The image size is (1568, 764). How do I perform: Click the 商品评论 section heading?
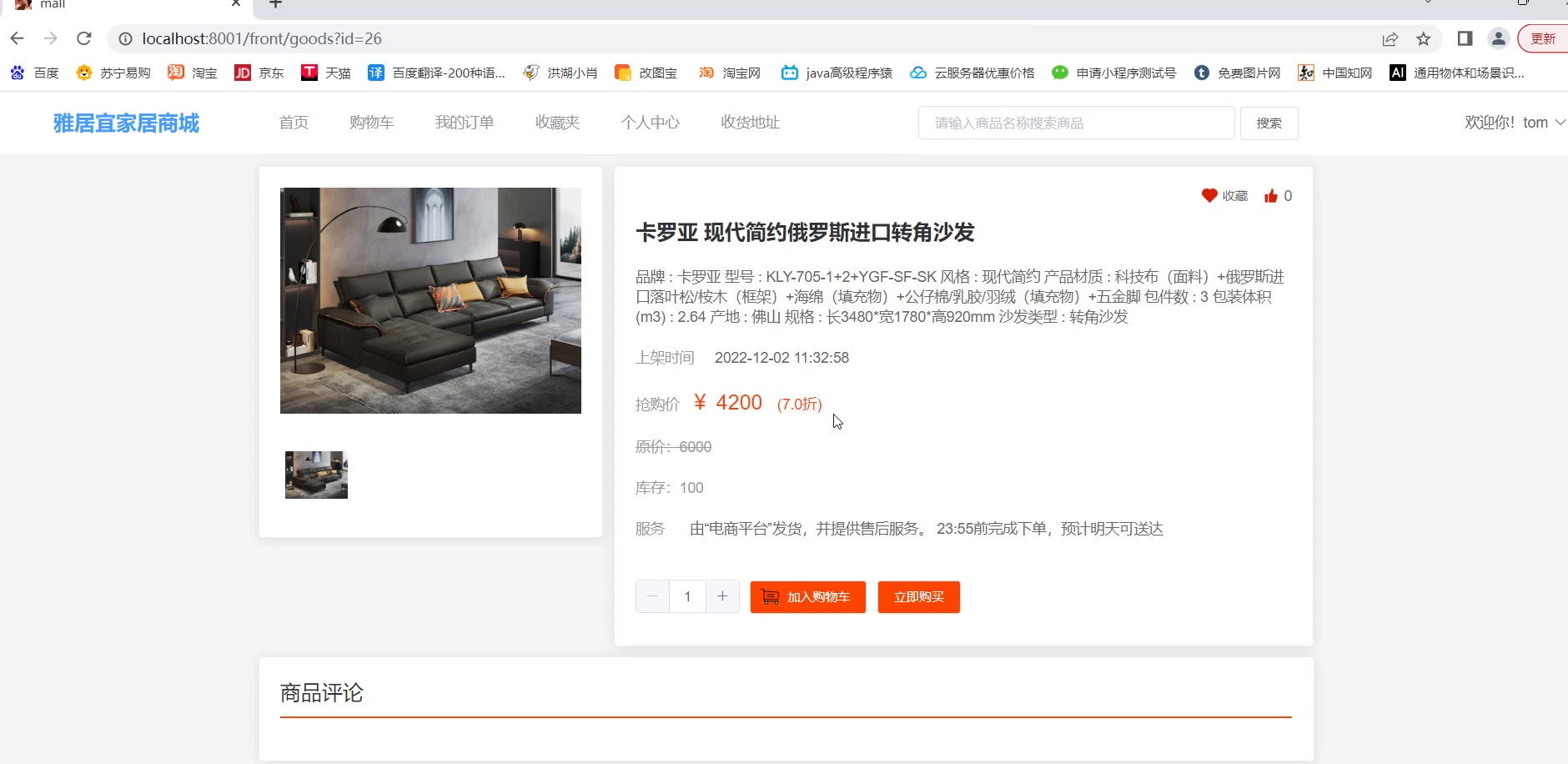322,693
